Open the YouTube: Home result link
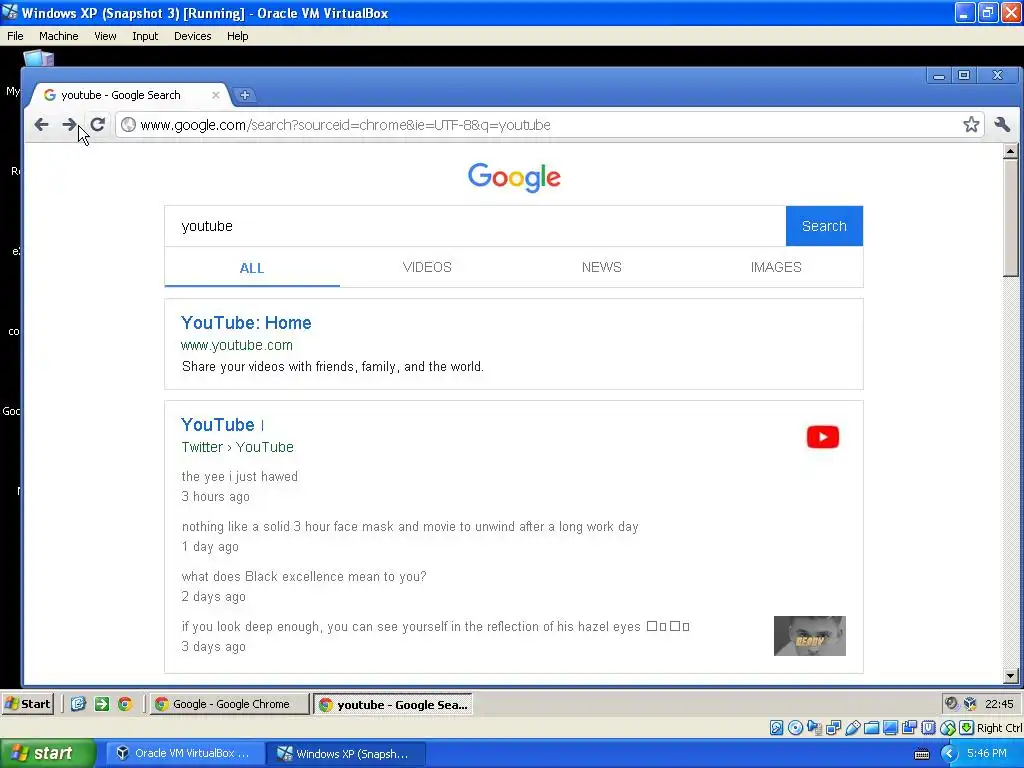 pyautogui.click(x=246, y=323)
